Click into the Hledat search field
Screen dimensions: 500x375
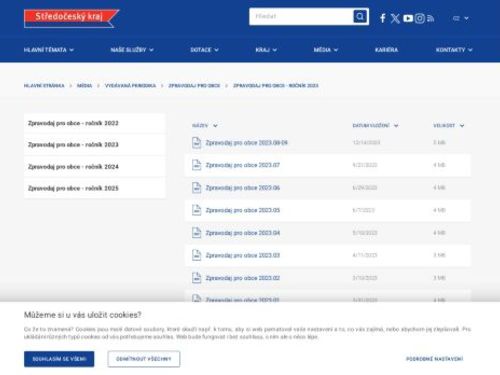pos(301,16)
